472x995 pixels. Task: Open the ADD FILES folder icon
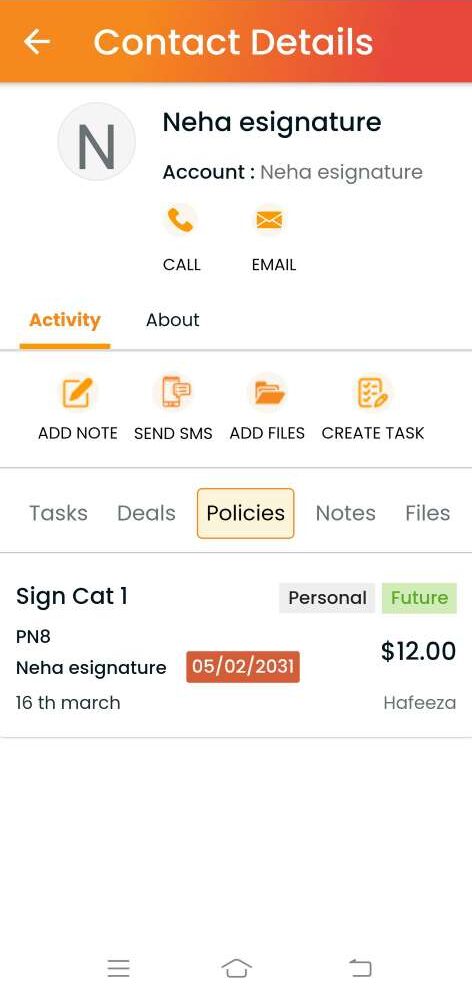pyautogui.click(x=268, y=392)
